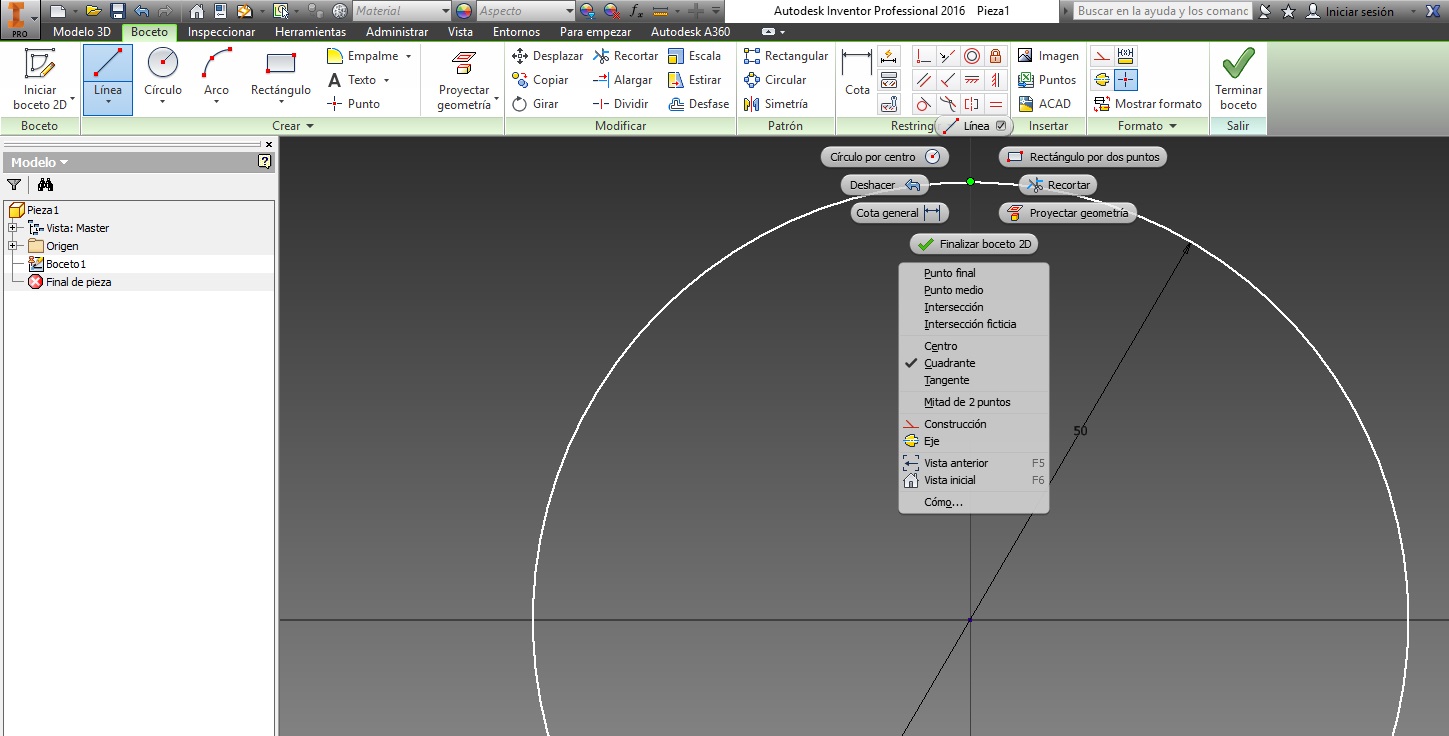
Task: Select the Cota dimension tool
Action: (857, 74)
